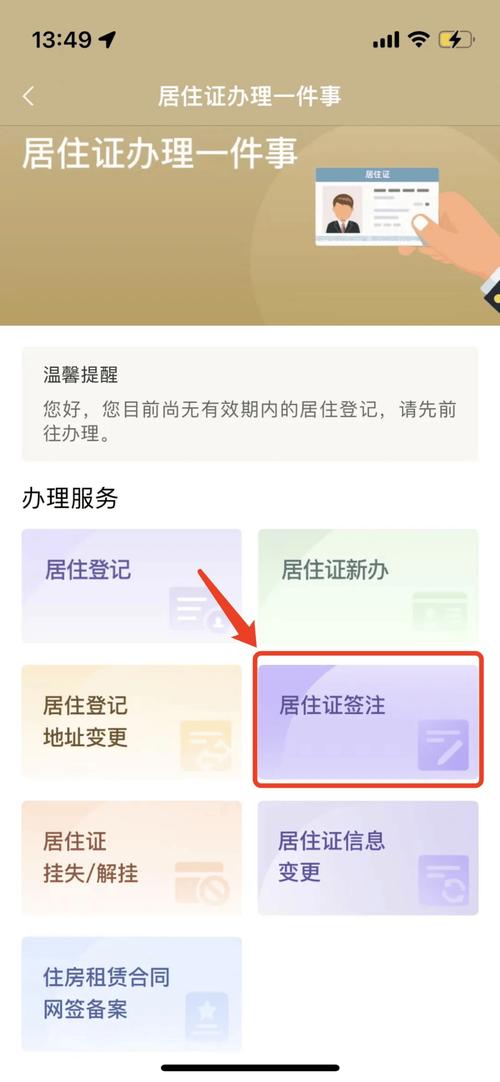Click the refresh icon on 居住证信息变更
The width and height of the screenshot is (500, 1082).
(443, 881)
